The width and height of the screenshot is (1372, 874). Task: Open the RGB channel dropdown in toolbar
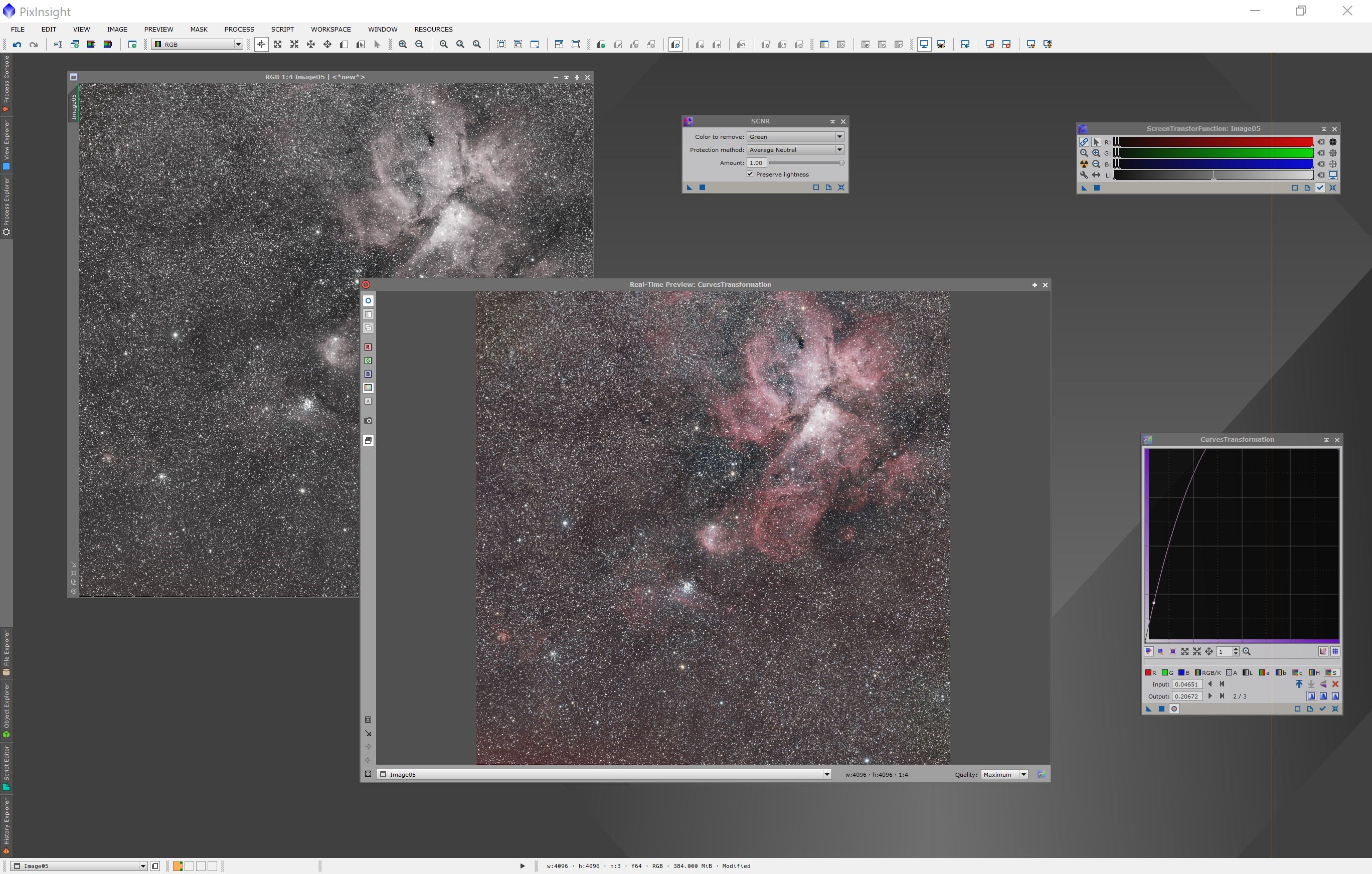[x=197, y=45]
